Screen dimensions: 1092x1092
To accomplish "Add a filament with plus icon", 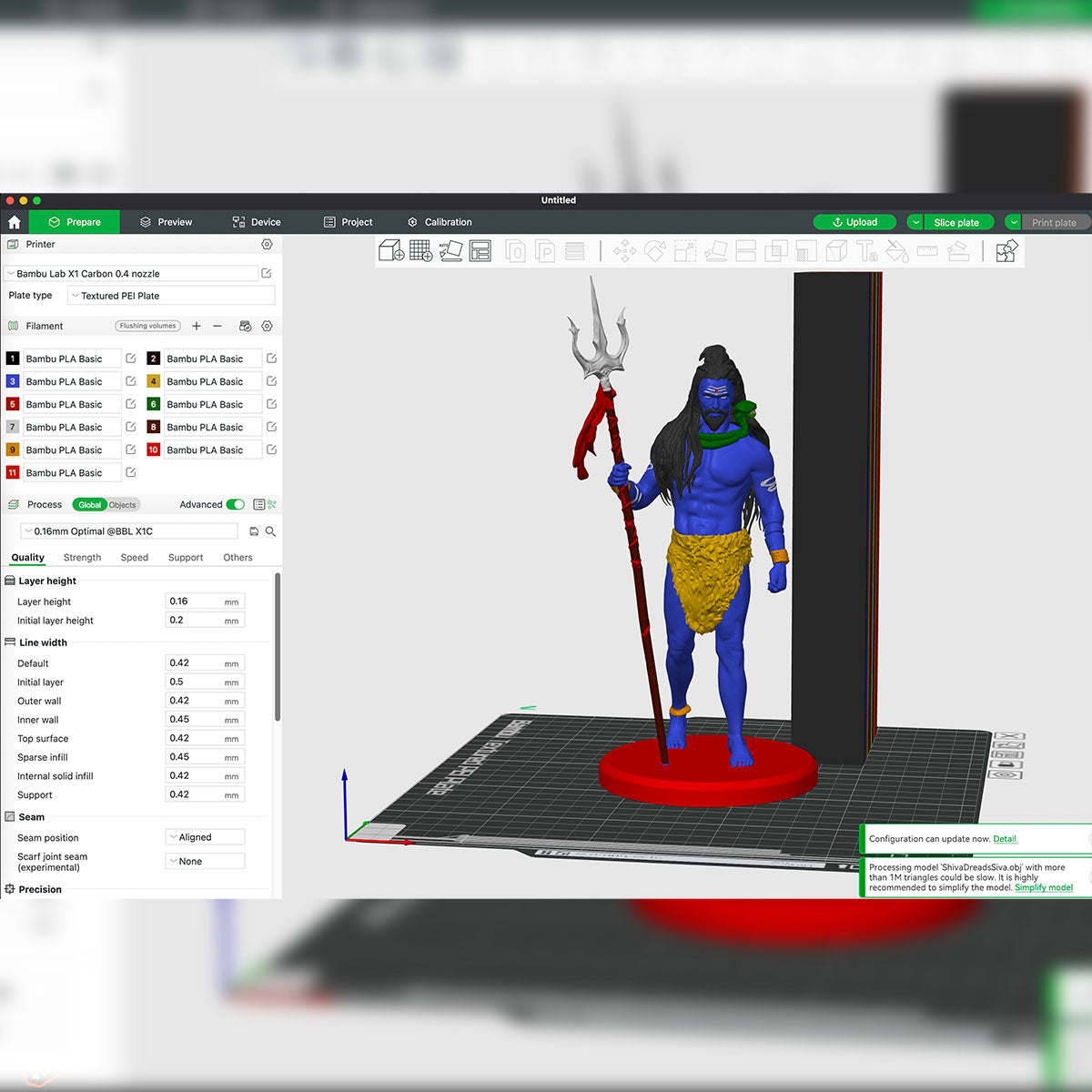I will [x=197, y=326].
